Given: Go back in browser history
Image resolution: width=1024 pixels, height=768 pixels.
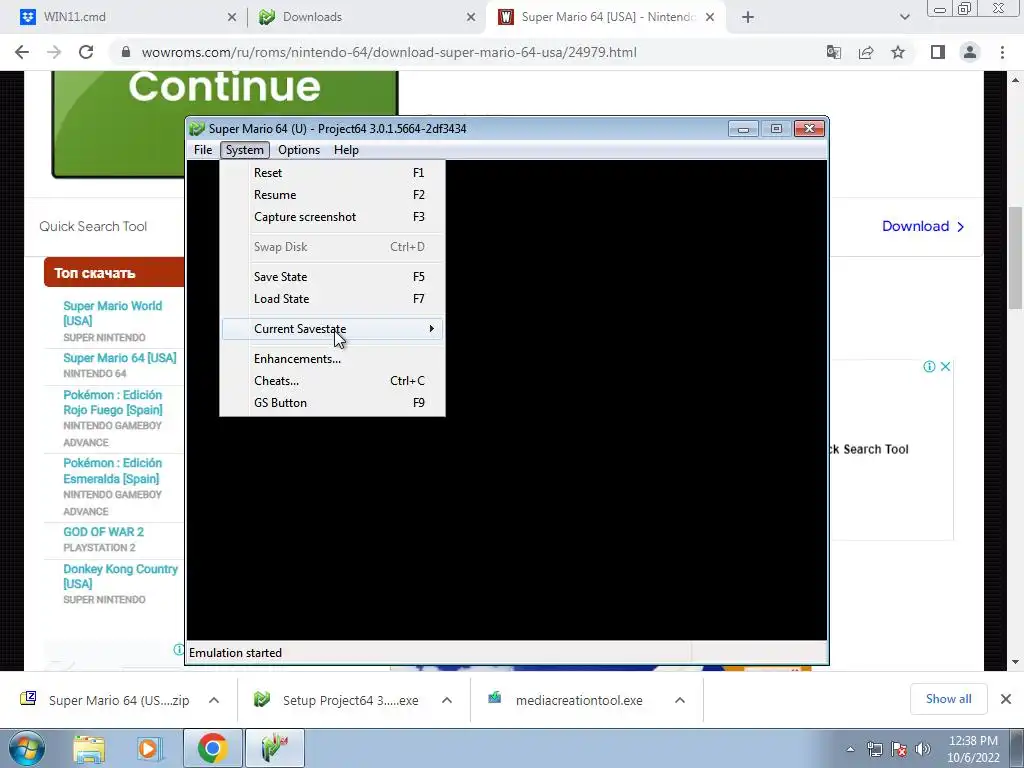Looking at the screenshot, I should coord(22,52).
